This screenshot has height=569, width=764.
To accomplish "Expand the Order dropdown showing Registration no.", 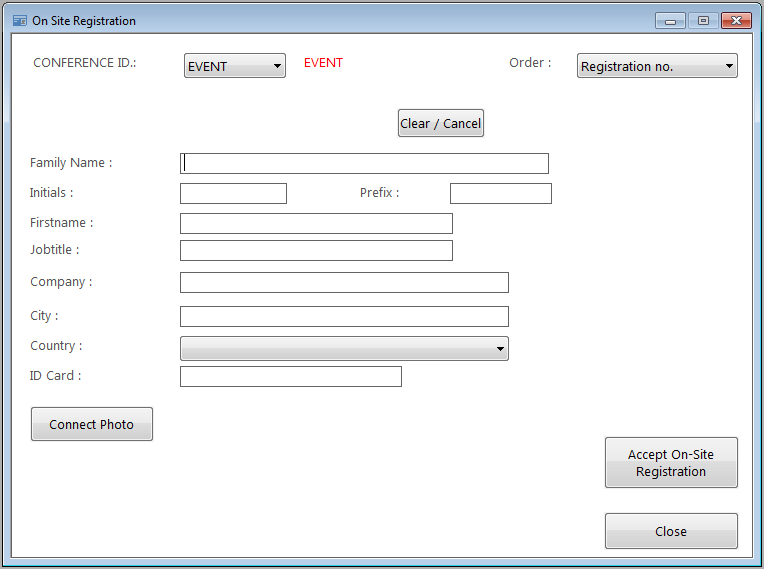I will [x=657, y=66].
